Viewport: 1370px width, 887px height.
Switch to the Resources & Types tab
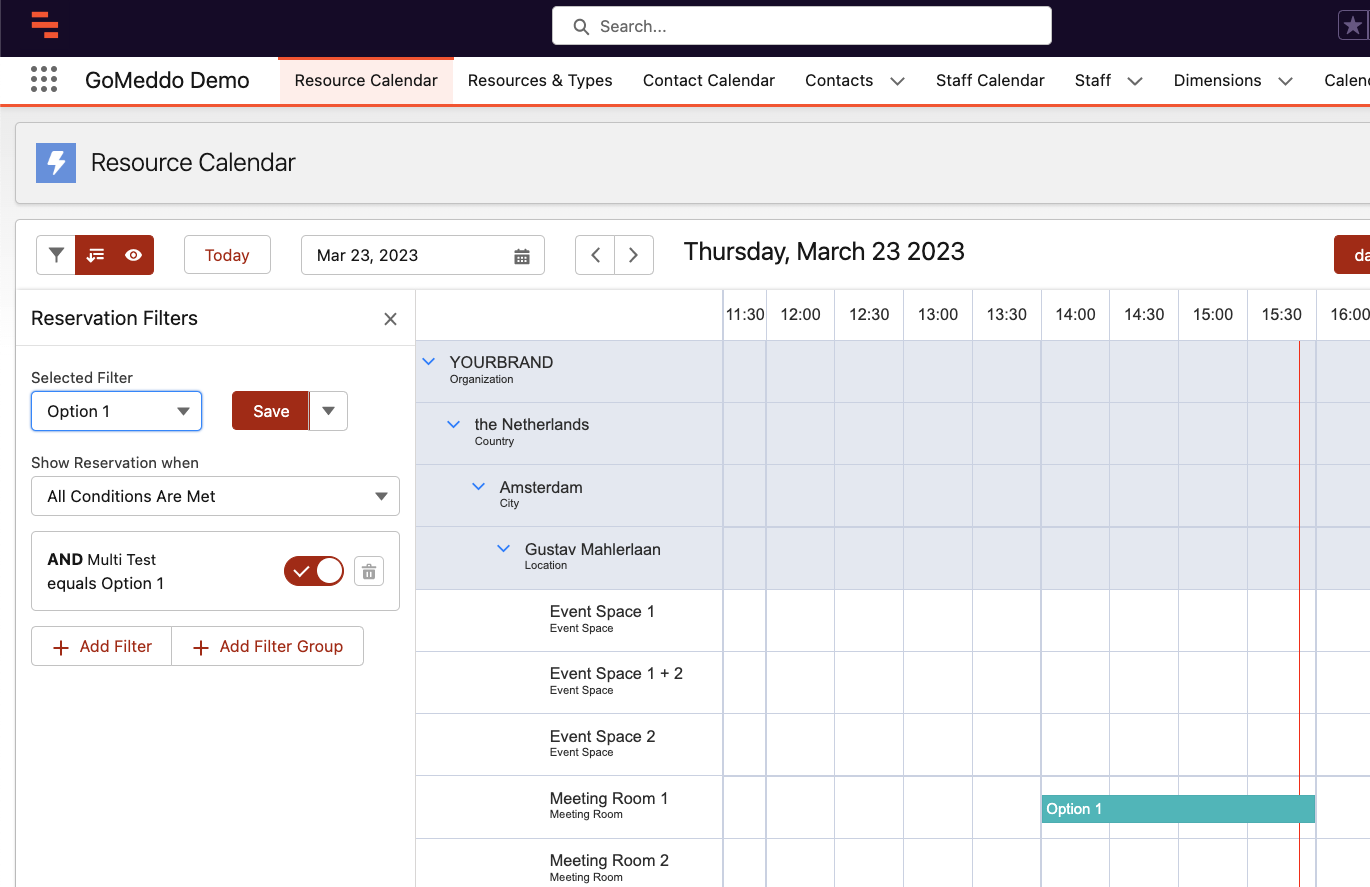click(x=540, y=80)
